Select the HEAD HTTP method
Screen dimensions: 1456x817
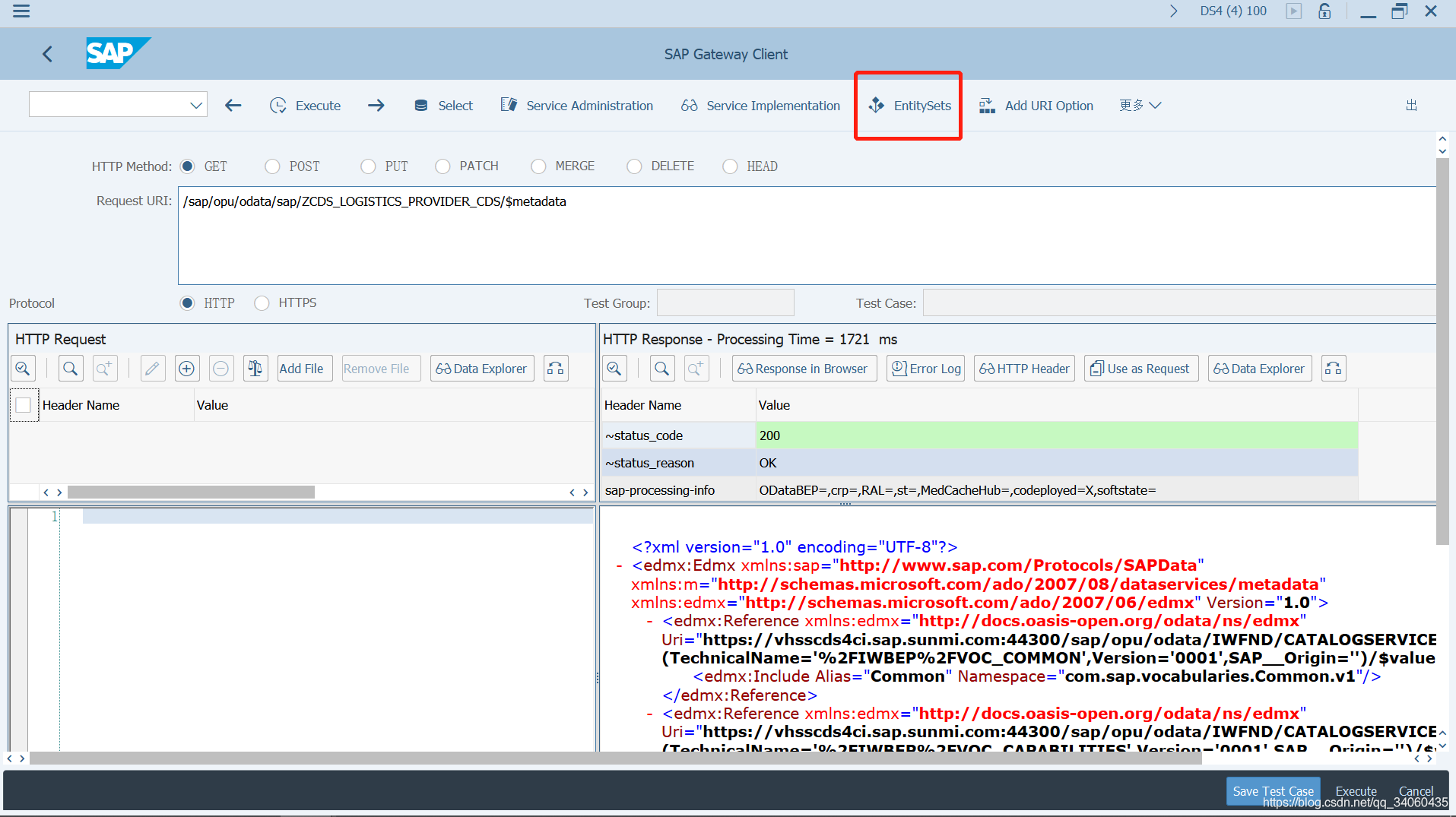coord(730,166)
